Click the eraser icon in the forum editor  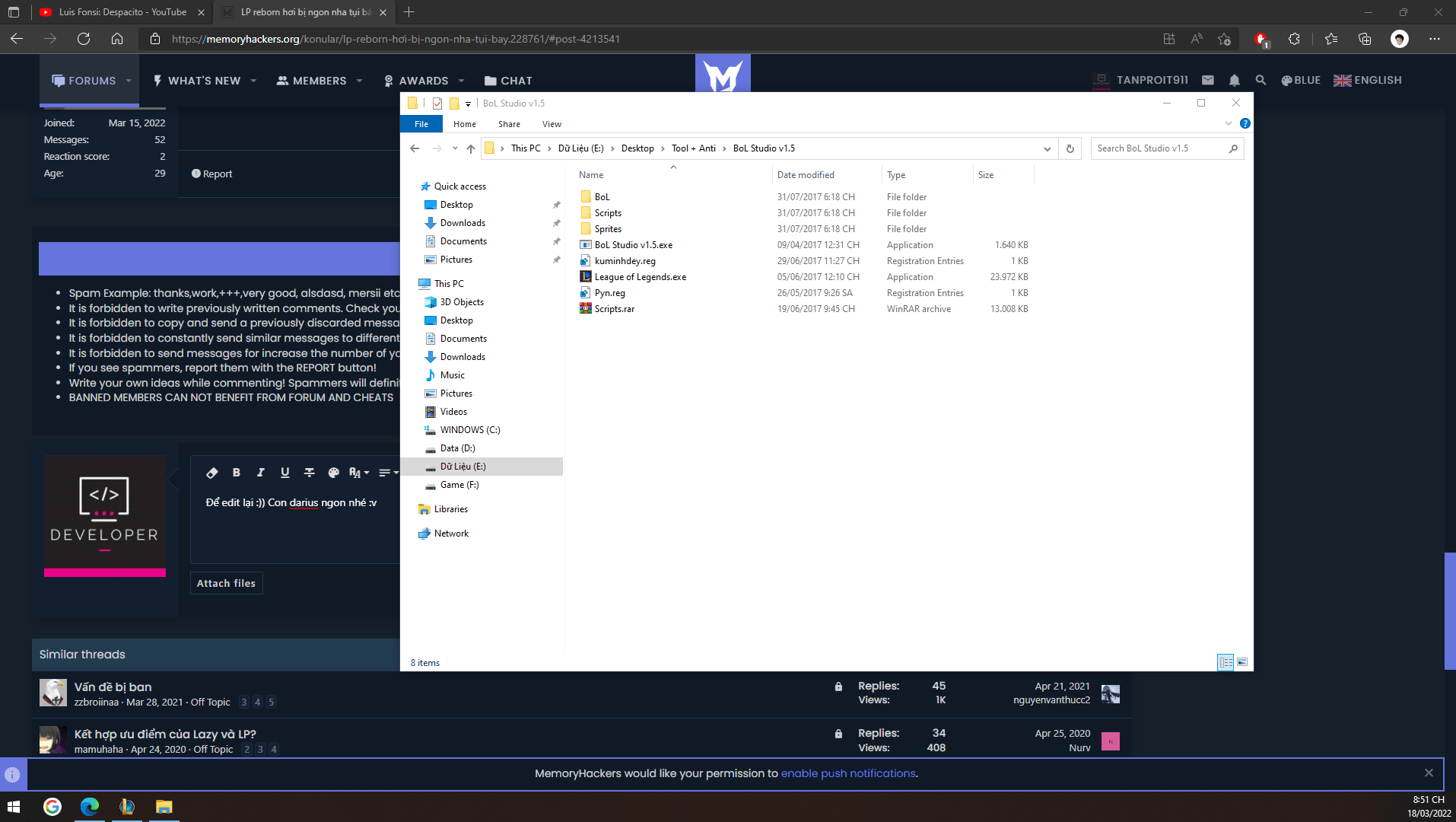tap(212, 473)
